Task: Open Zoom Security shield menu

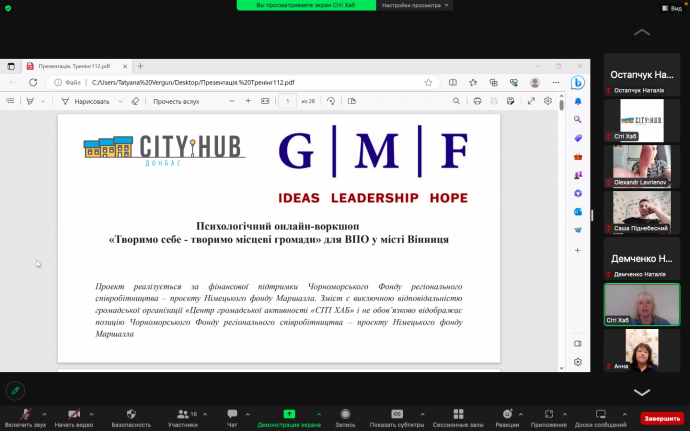Action: [x=131, y=418]
